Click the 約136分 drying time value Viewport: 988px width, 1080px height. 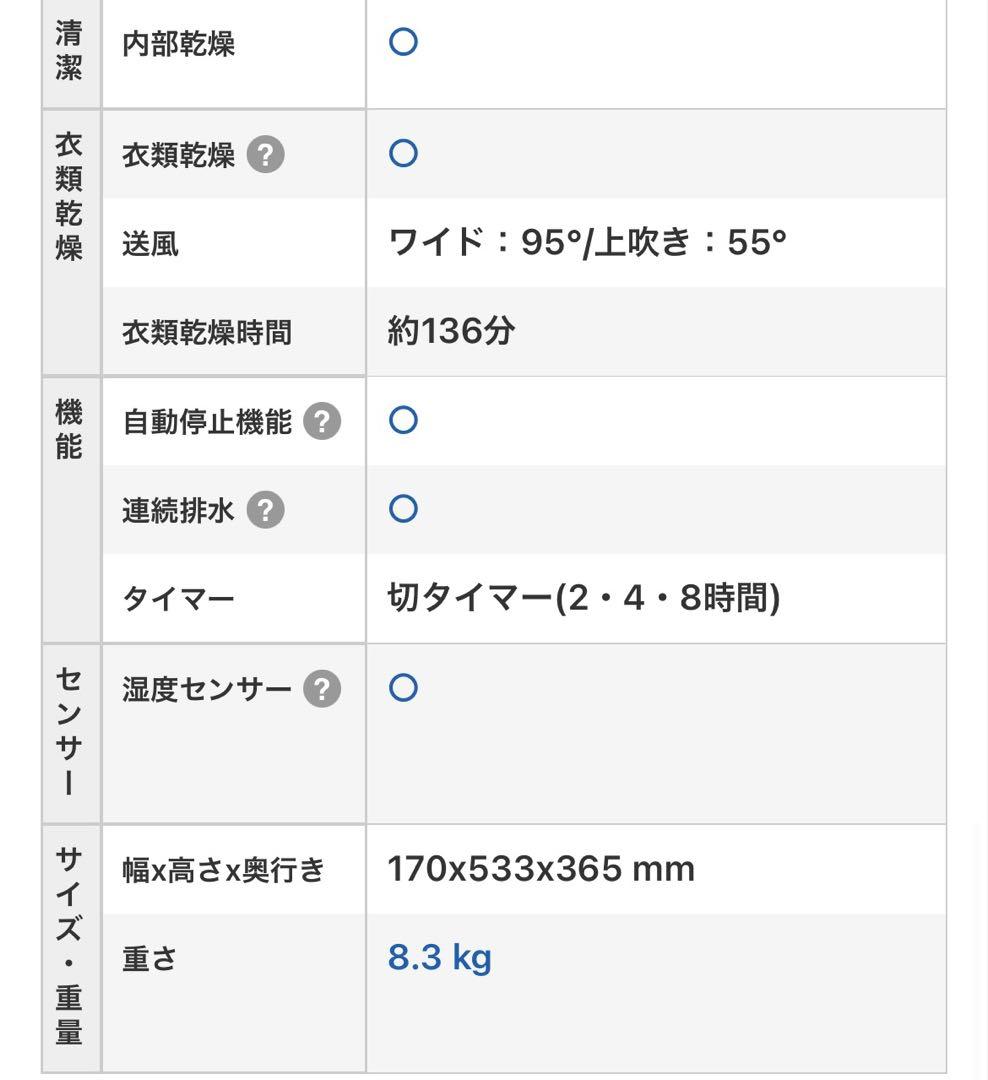(450, 331)
